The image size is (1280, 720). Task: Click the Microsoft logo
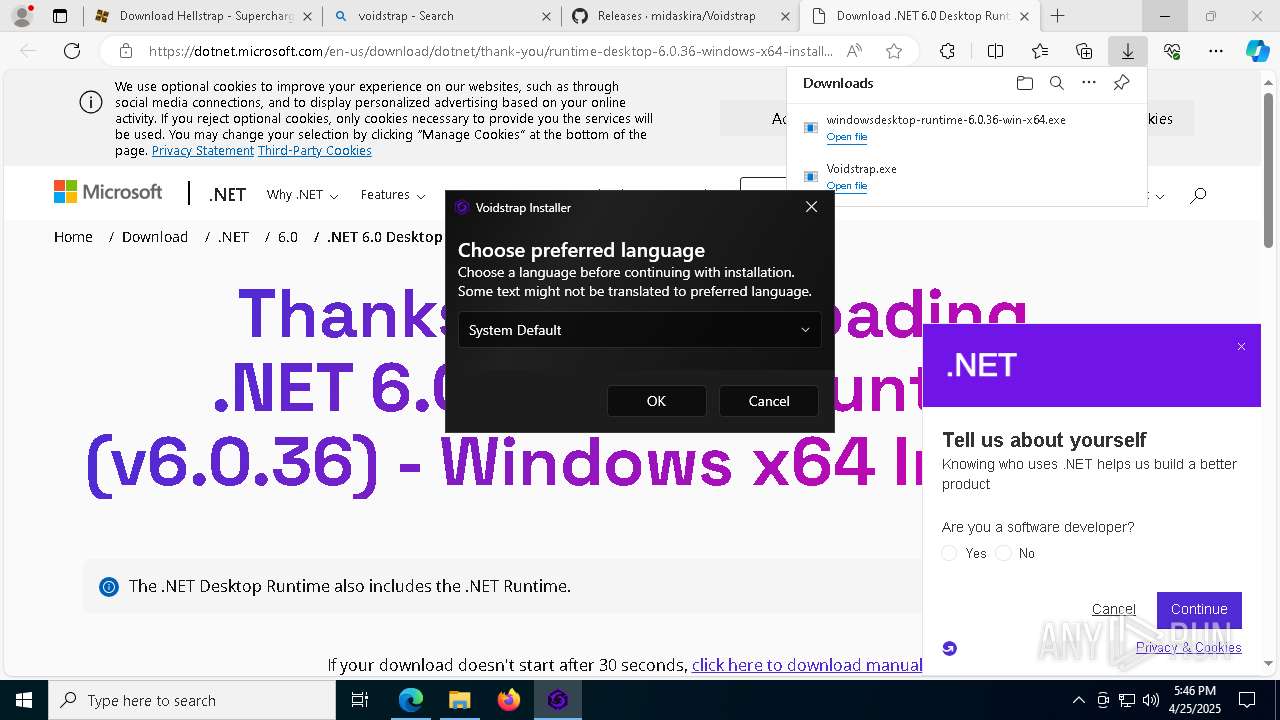pos(108,192)
